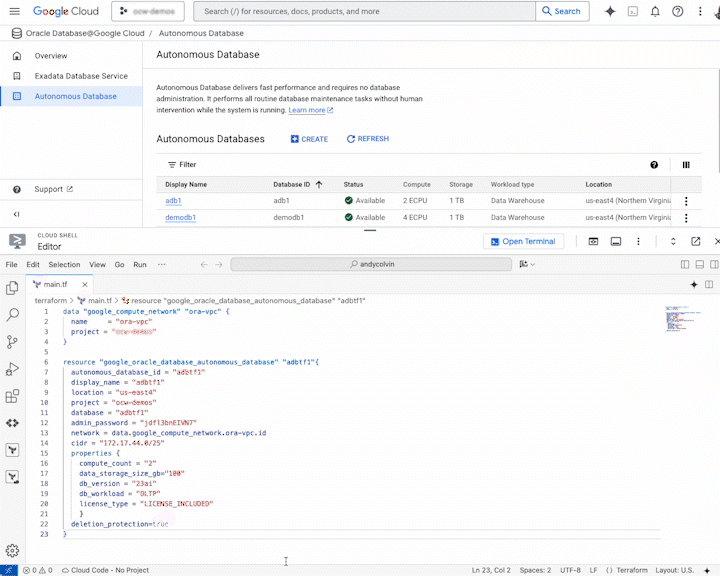Open Source Control view in activity bar
Image resolution: width=720 pixels, height=576 pixels.
click(13, 342)
